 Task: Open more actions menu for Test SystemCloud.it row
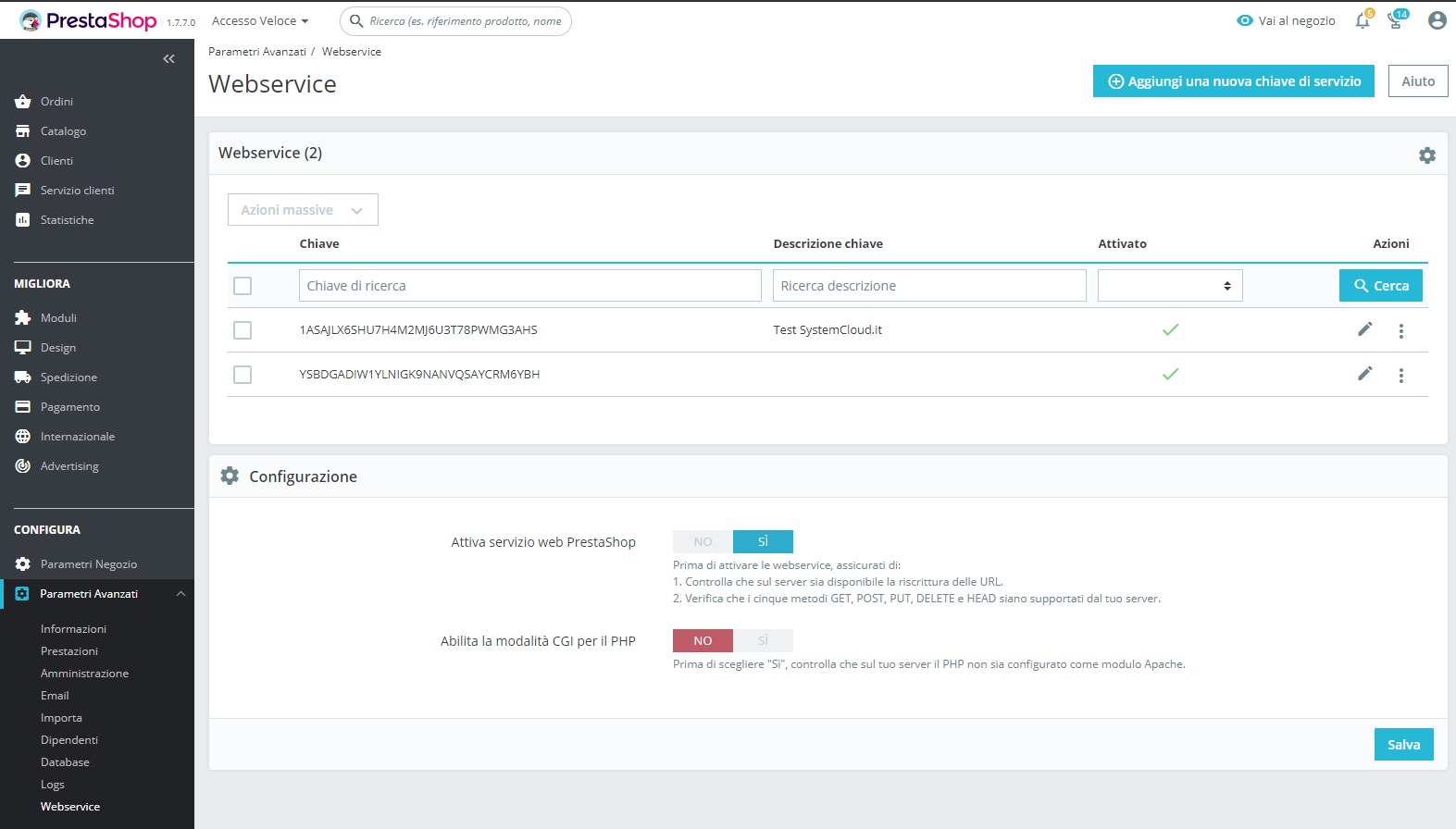[x=1400, y=330]
